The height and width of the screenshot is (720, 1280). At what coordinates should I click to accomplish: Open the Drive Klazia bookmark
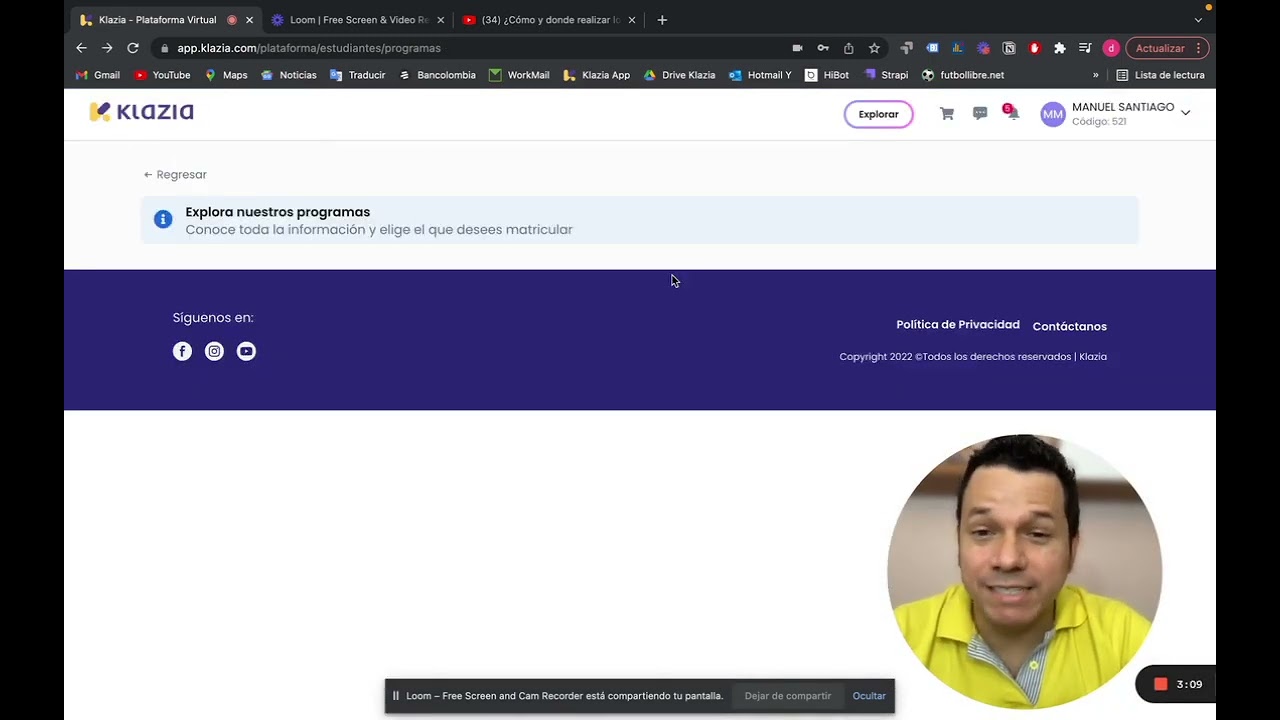(679, 75)
